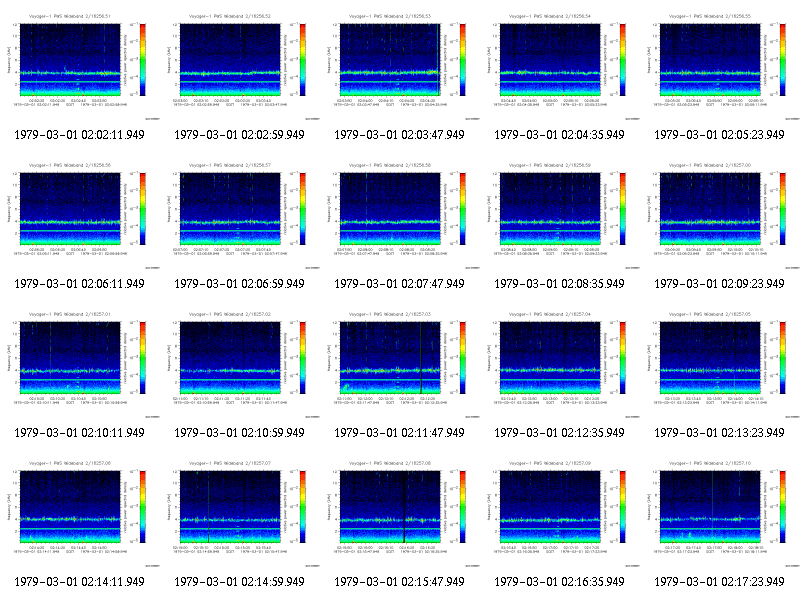Open spectrogram thumbnail for 02:02:59.949
The height and width of the screenshot is (596, 800).
coord(240,66)
